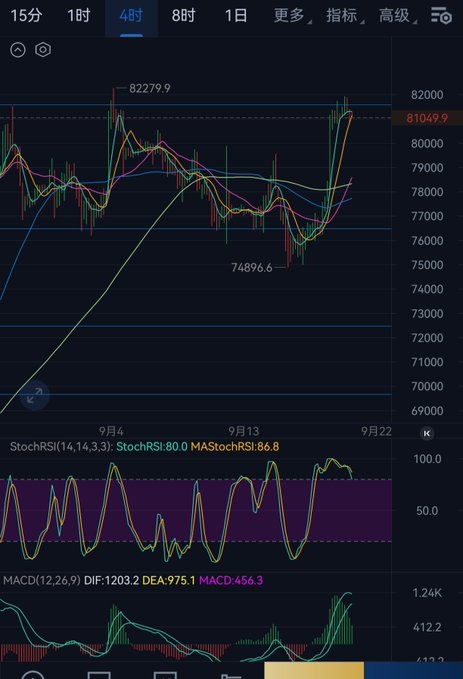
Task: Tap the MACD(12,26,9) indicator label
Action: tap(42, 580)
